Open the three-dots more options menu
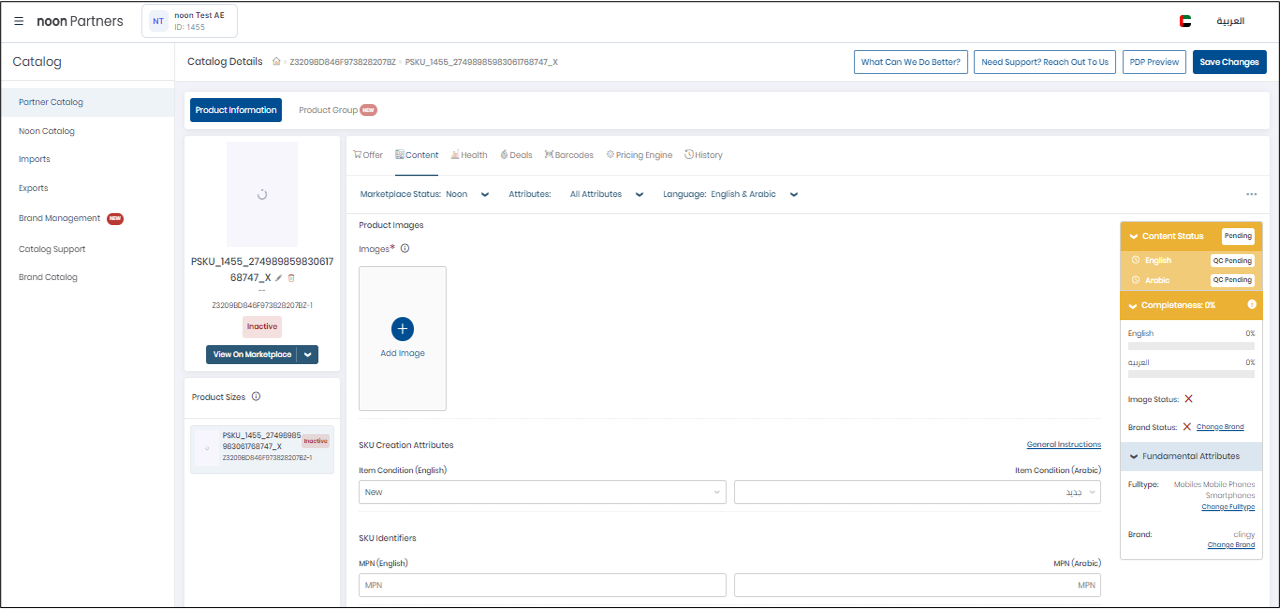Image resolution: width=1282 pixels, height=611 pixels. [1251, 195]
